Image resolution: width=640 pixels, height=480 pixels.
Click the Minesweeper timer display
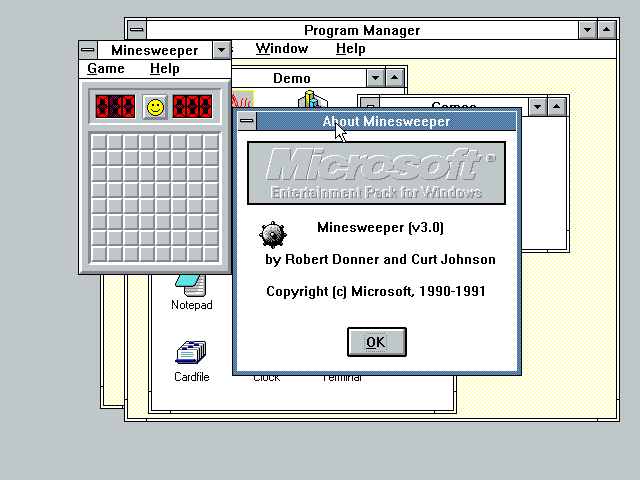192,107
